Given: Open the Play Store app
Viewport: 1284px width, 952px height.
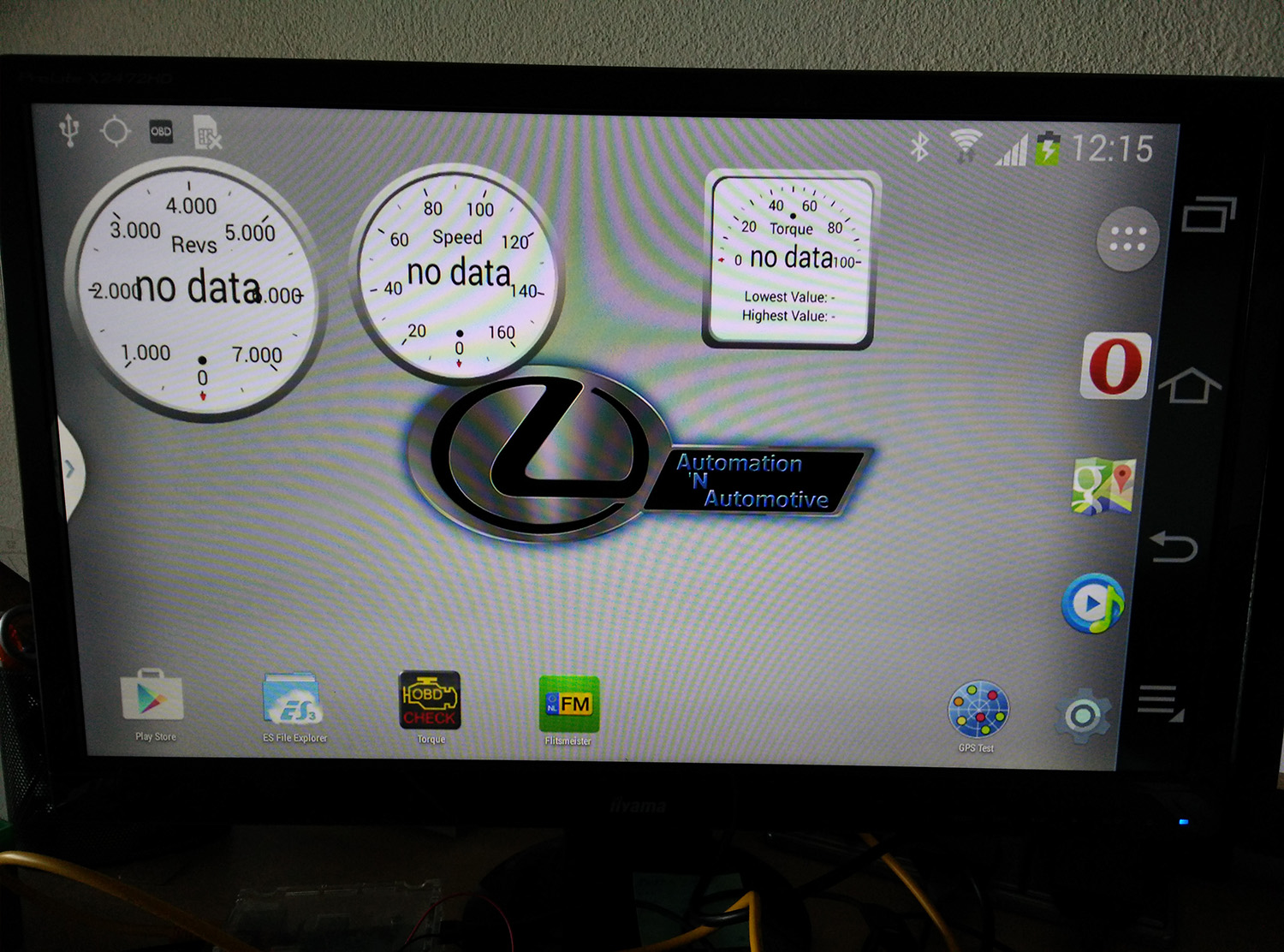Looking at the screenshot, I should (153, 697).
